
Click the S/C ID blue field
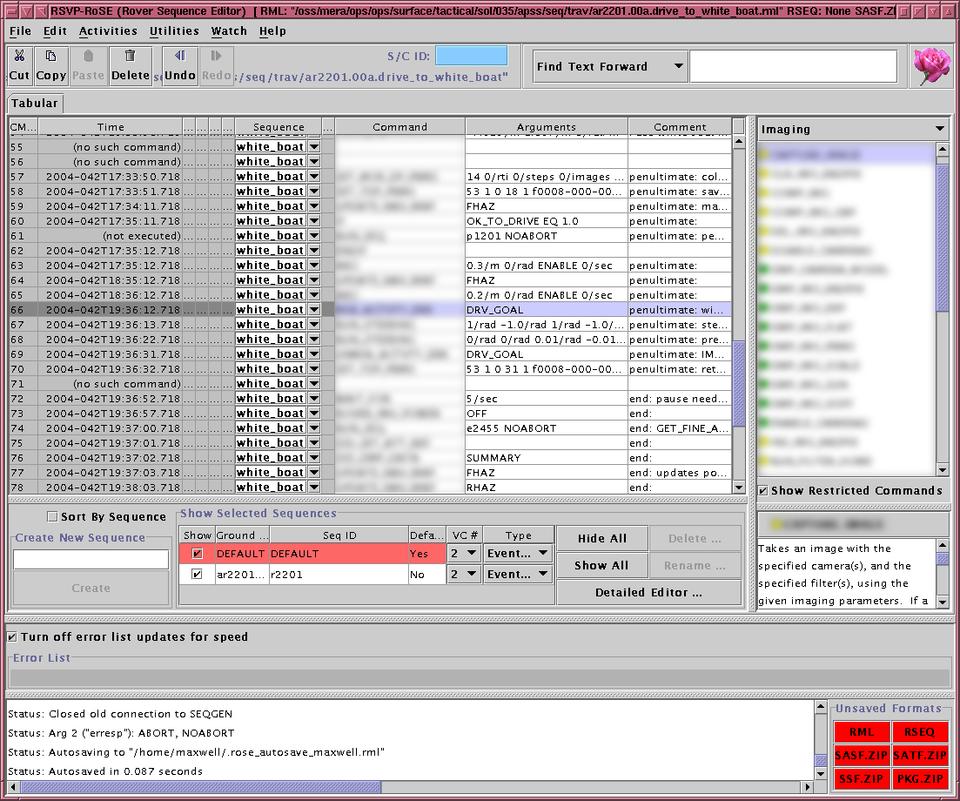click(x=471, y=56)
